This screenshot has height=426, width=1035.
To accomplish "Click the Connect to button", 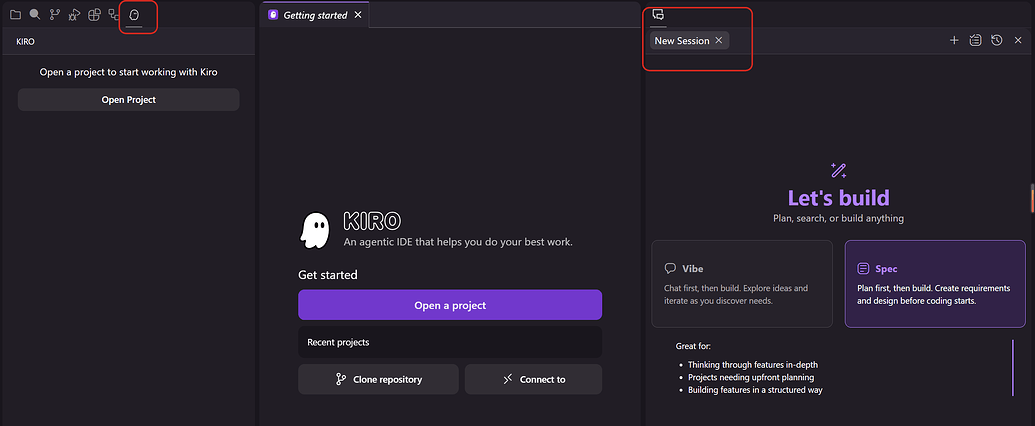I will 533,379.
